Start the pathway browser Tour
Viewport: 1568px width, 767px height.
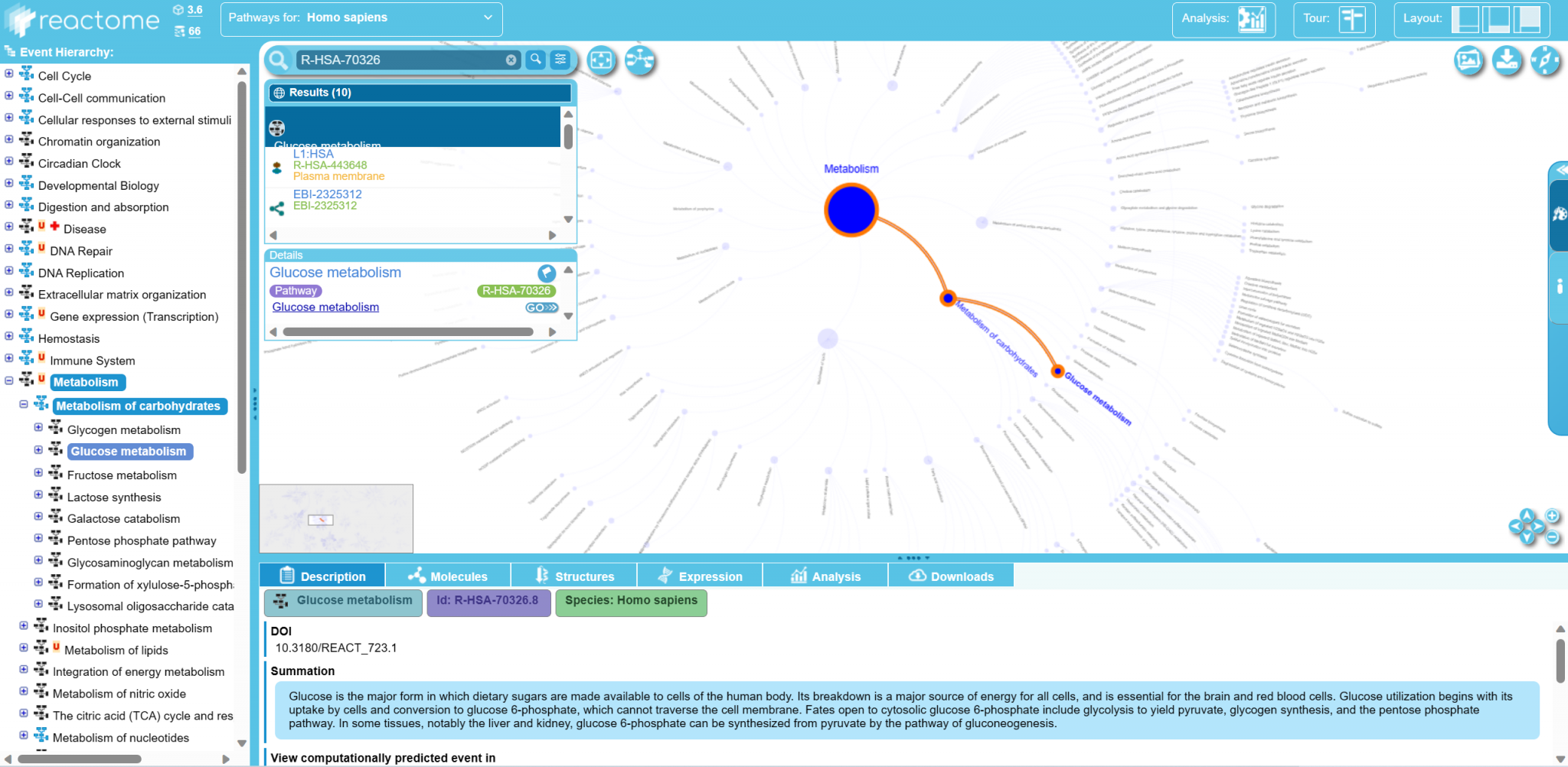point(1351,19)
